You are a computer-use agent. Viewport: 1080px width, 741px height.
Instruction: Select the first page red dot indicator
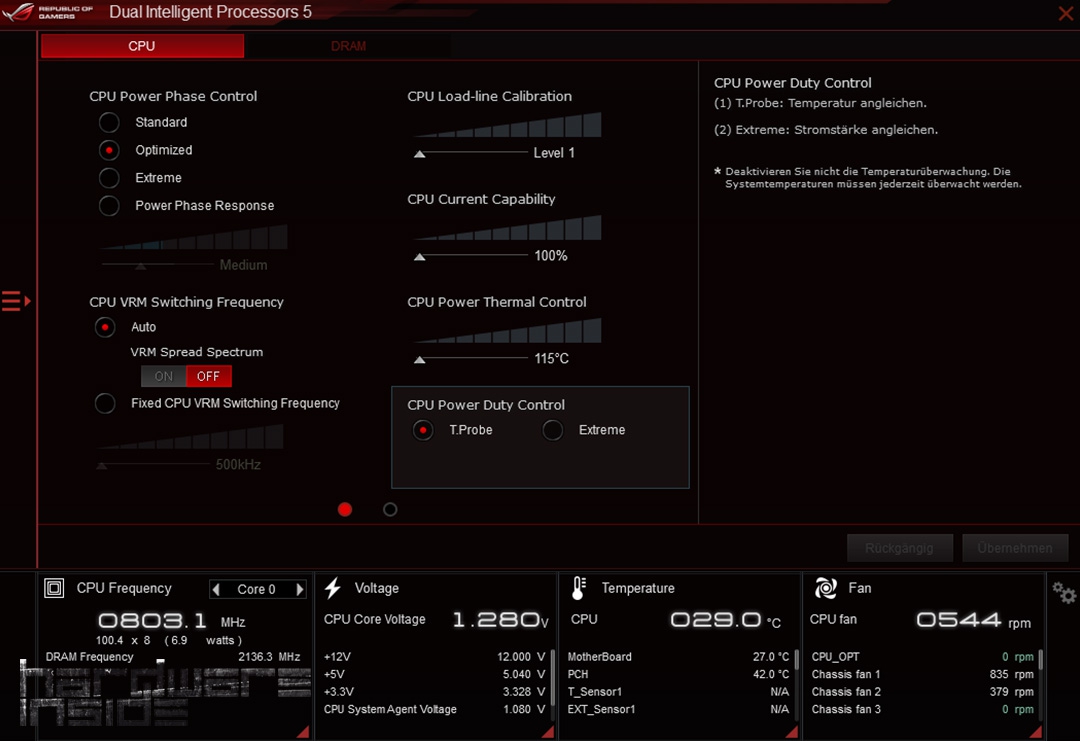point(345,510)
